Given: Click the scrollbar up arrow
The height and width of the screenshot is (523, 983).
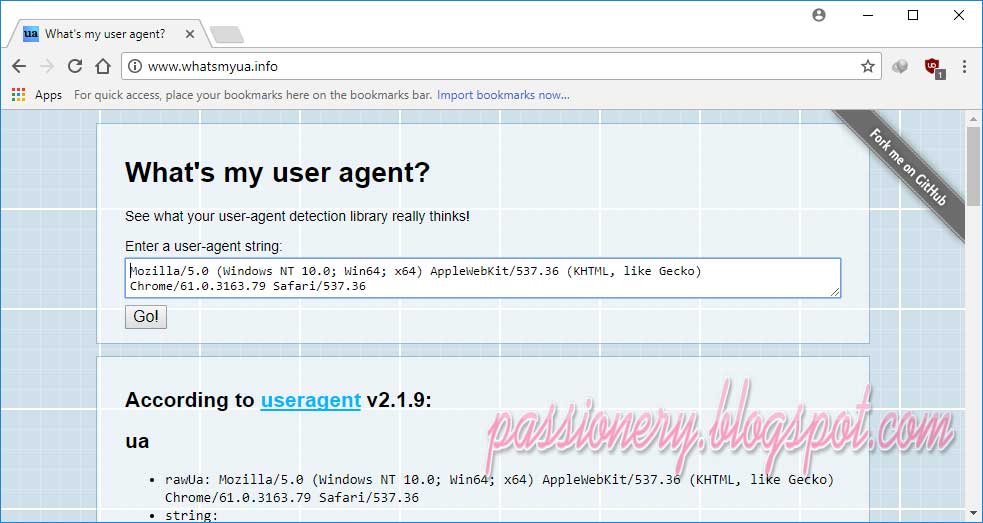Looking at the screenshot, I should tap(973, 118).
